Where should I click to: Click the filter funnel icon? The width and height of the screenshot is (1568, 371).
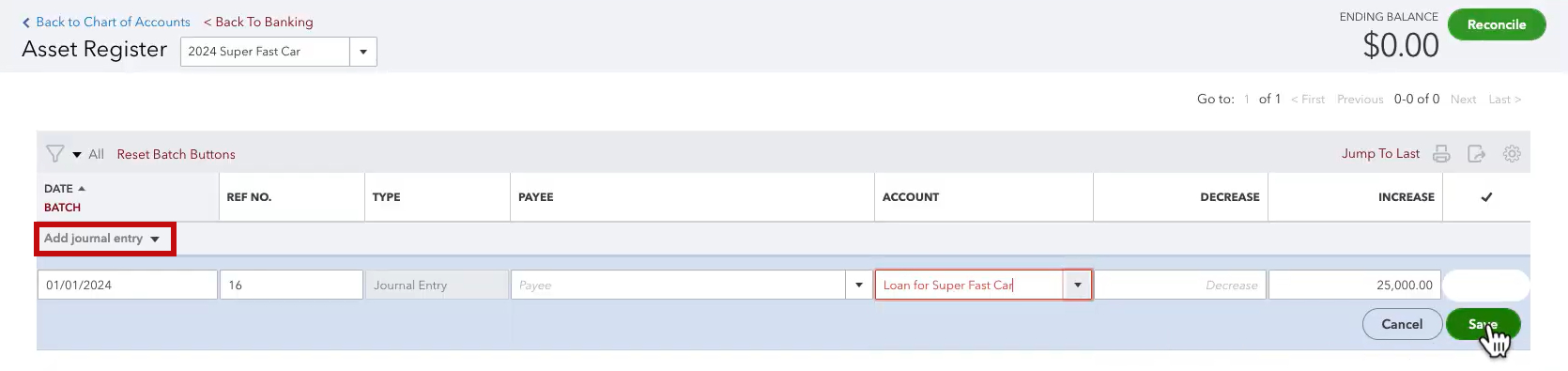tap(55, 153)
